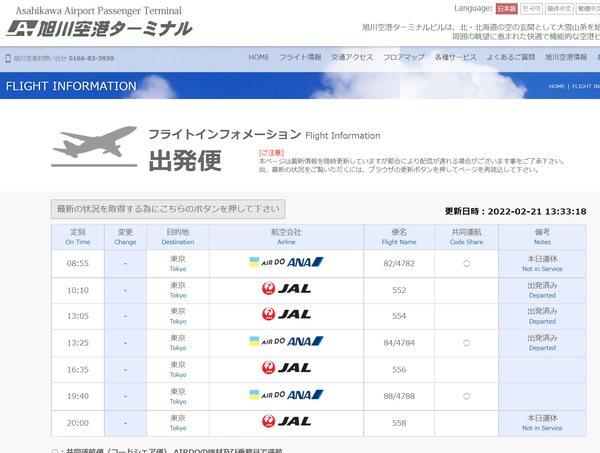Click flight number 84/4784
The height and width of the screenshot is (453, 600).
pos(399,343)
